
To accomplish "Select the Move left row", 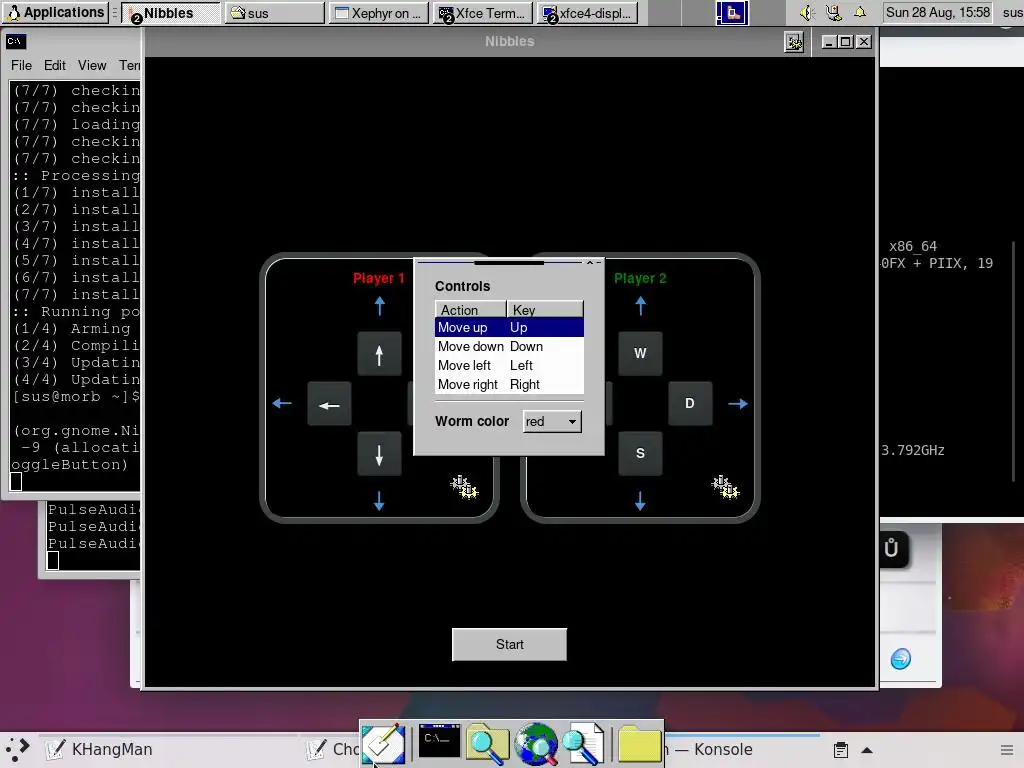I will coord(509,365).
